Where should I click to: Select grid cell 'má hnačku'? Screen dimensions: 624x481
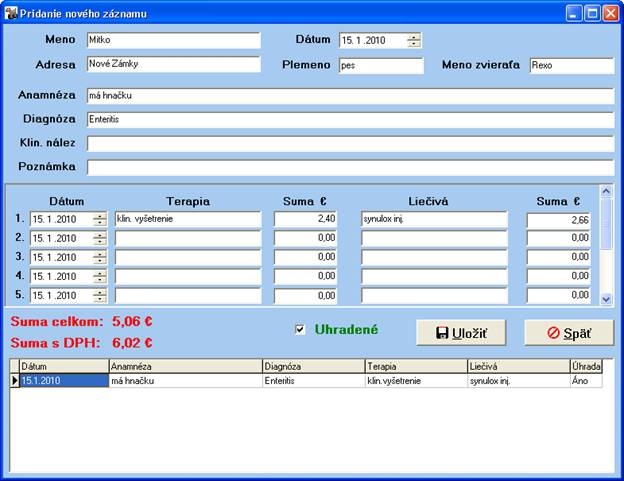186,381
